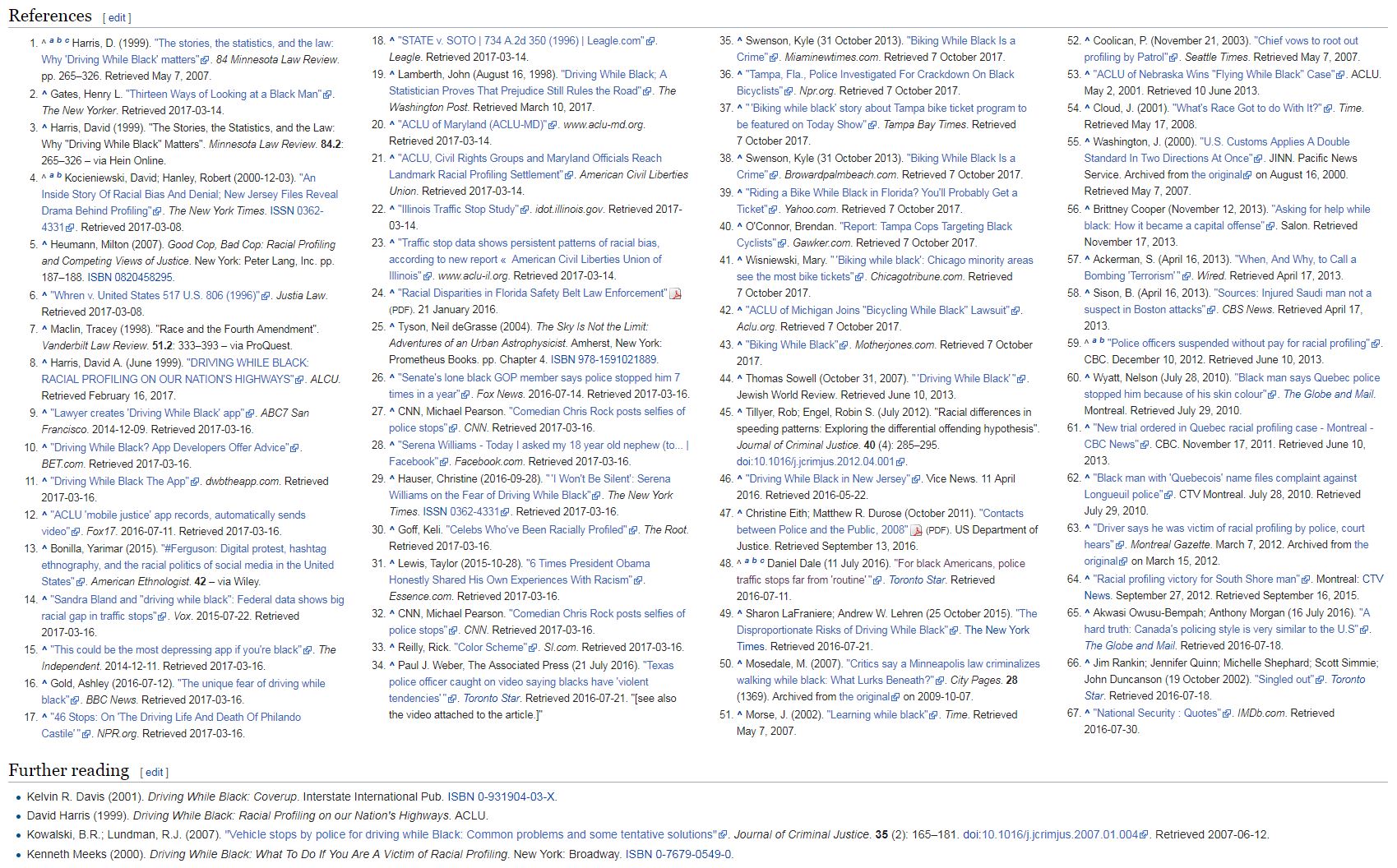Viewport: 1397px width, 868px height.
Task: Open 'Racial Disparities in Florida Safety Belt Law Enforcement'
Action: tap(533, 293)
